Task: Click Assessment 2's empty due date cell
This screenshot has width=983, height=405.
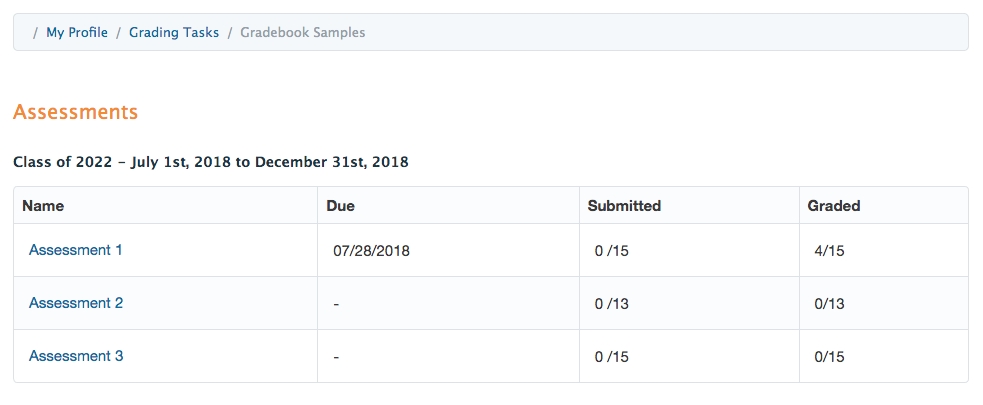Action: pos(337,304)
